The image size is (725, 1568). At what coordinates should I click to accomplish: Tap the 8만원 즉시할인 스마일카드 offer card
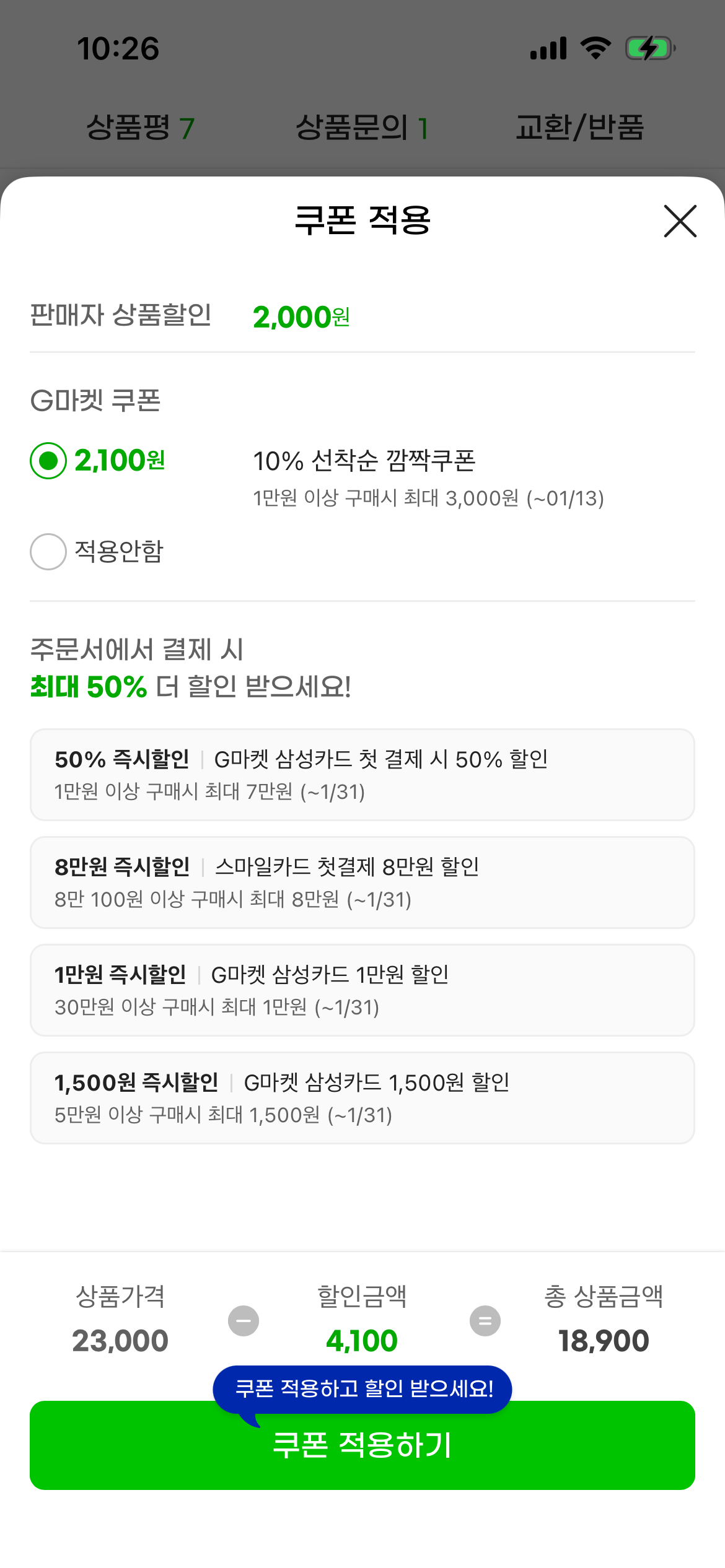tap(362, 882)
